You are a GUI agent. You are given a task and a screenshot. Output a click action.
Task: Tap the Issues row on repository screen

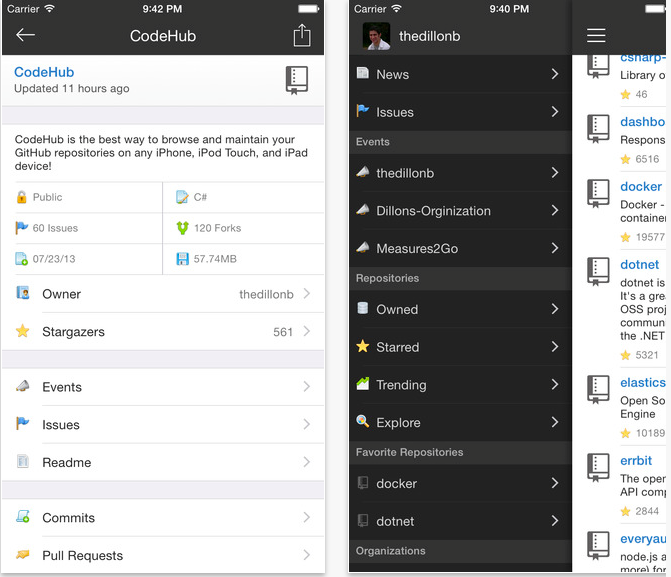(x=163, y=424)
